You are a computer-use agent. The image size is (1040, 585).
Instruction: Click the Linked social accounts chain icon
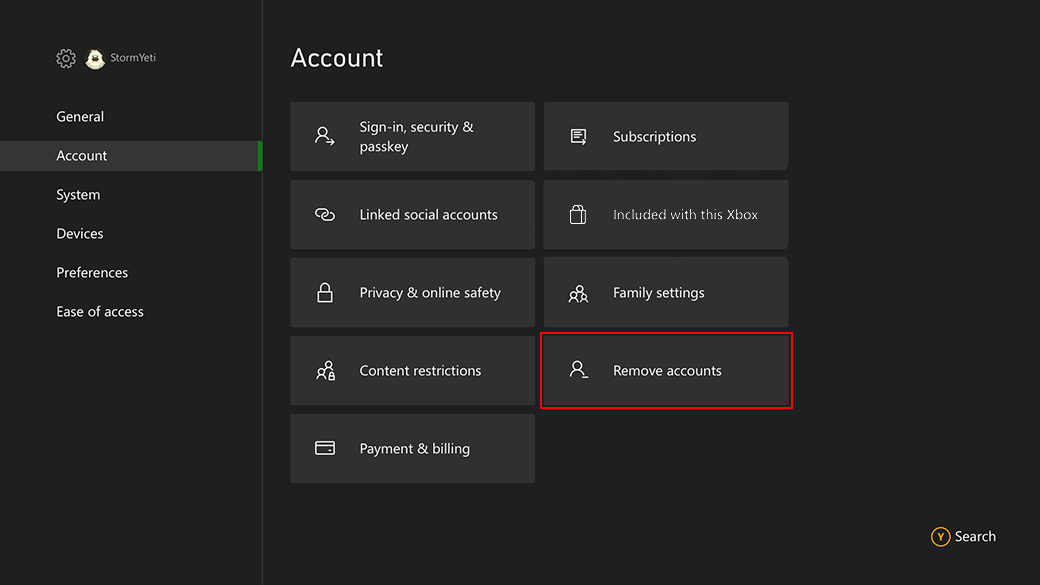[x=323, y=214]
